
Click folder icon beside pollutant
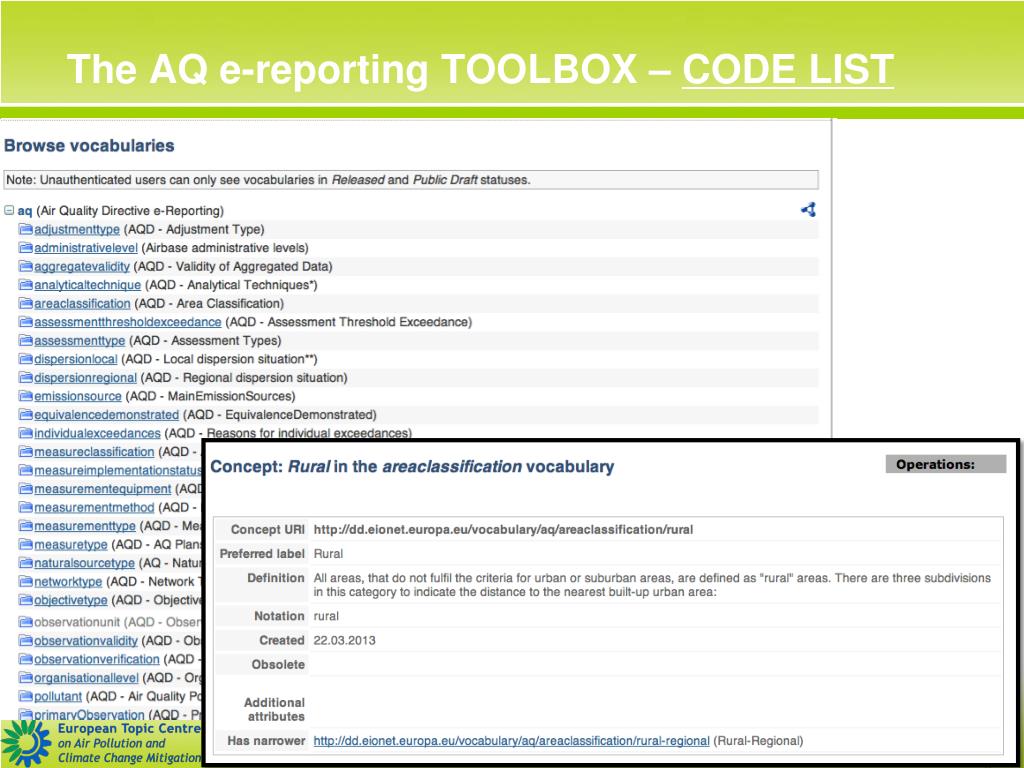pos(25,696)
